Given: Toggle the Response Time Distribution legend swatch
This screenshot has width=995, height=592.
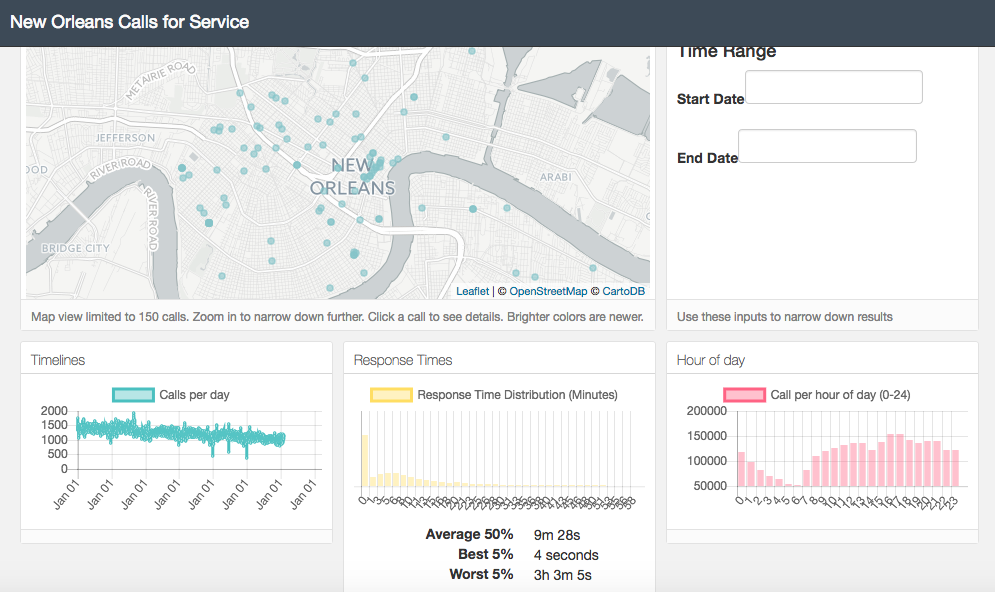Looking at the screenshot, I should point(392,395).
